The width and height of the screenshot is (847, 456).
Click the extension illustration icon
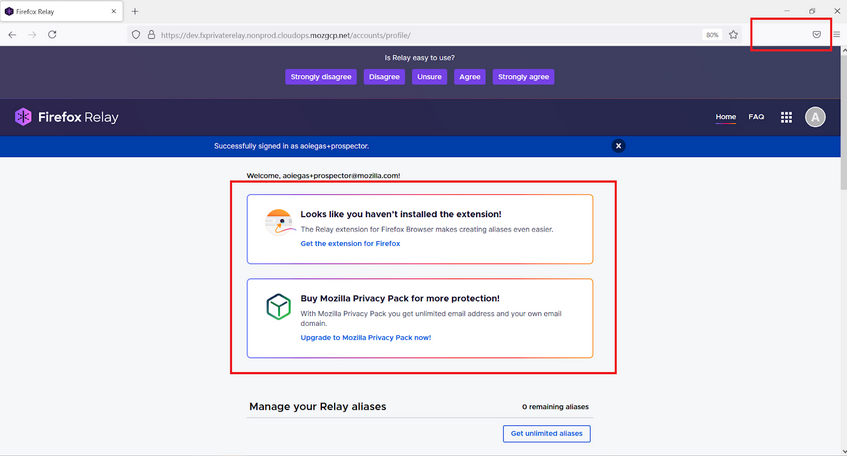279,222
